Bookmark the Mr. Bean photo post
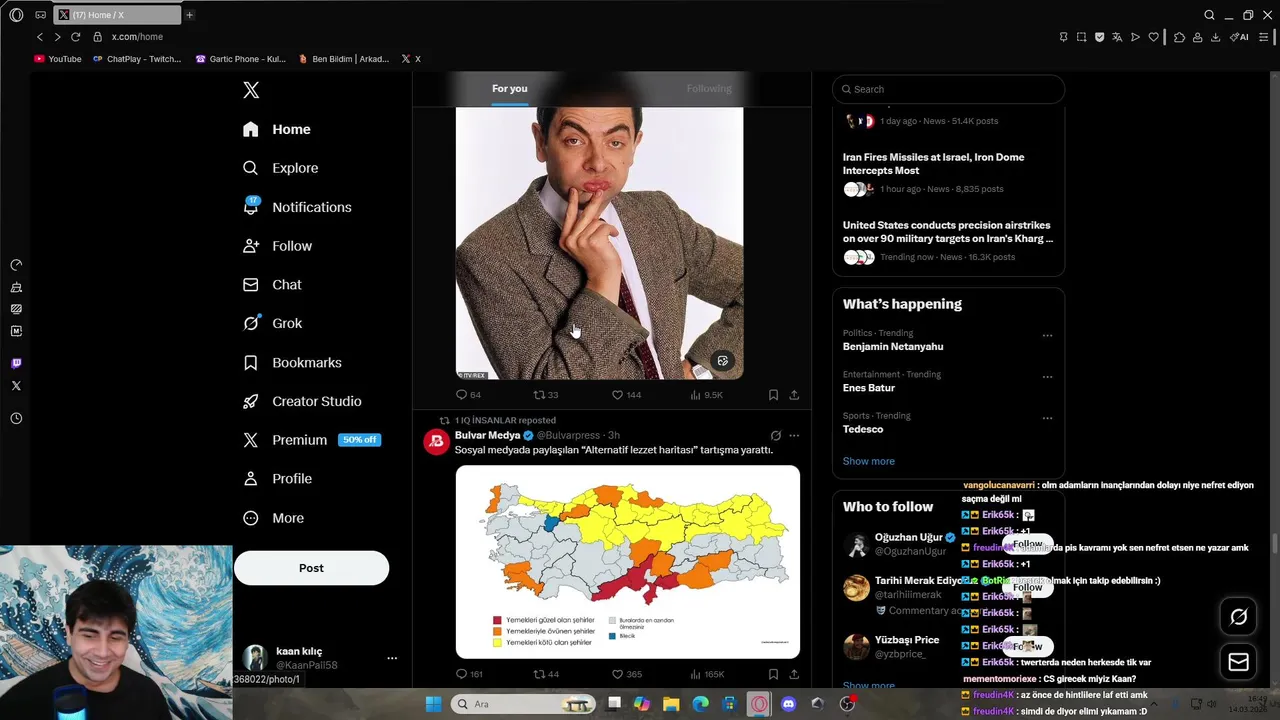Viewport: 1280px width, 720px height. (773, 395)
